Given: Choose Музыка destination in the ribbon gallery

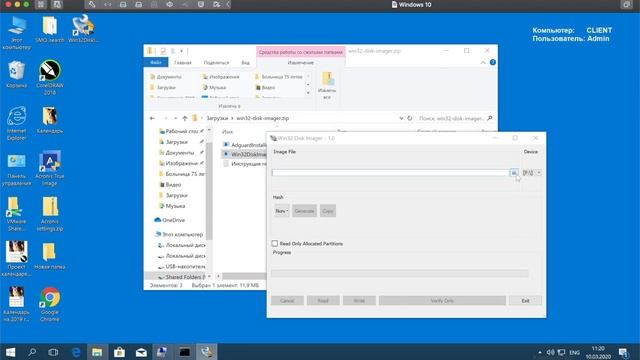Looking at the screenshot, I should 214,87.
